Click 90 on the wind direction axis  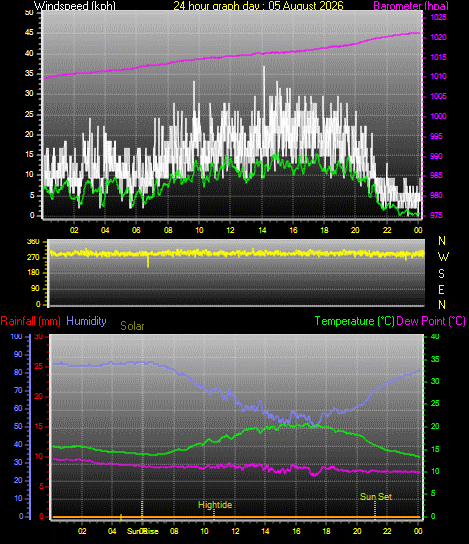[x=35, y=289]
